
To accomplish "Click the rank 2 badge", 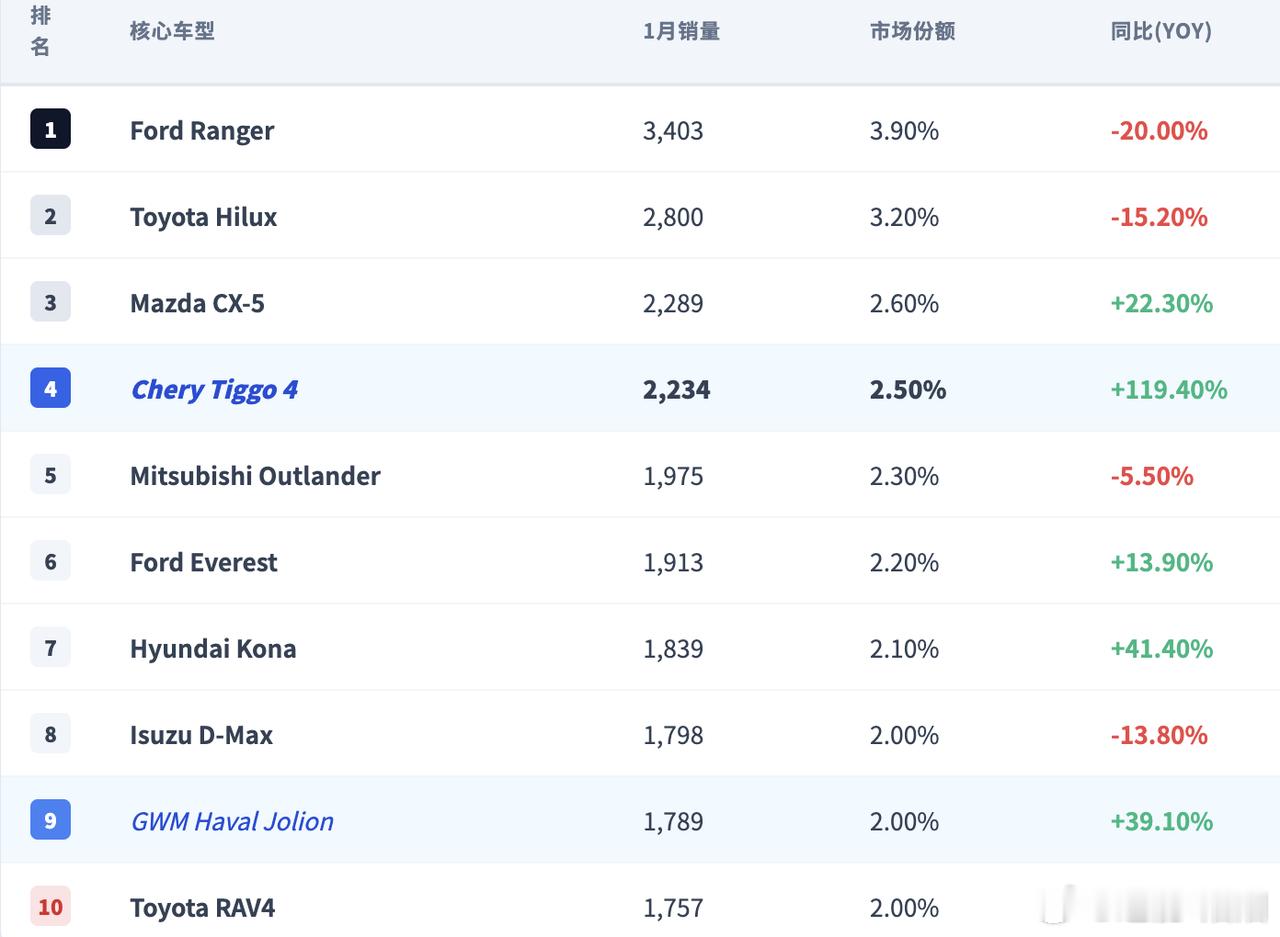I will (50, 215).
